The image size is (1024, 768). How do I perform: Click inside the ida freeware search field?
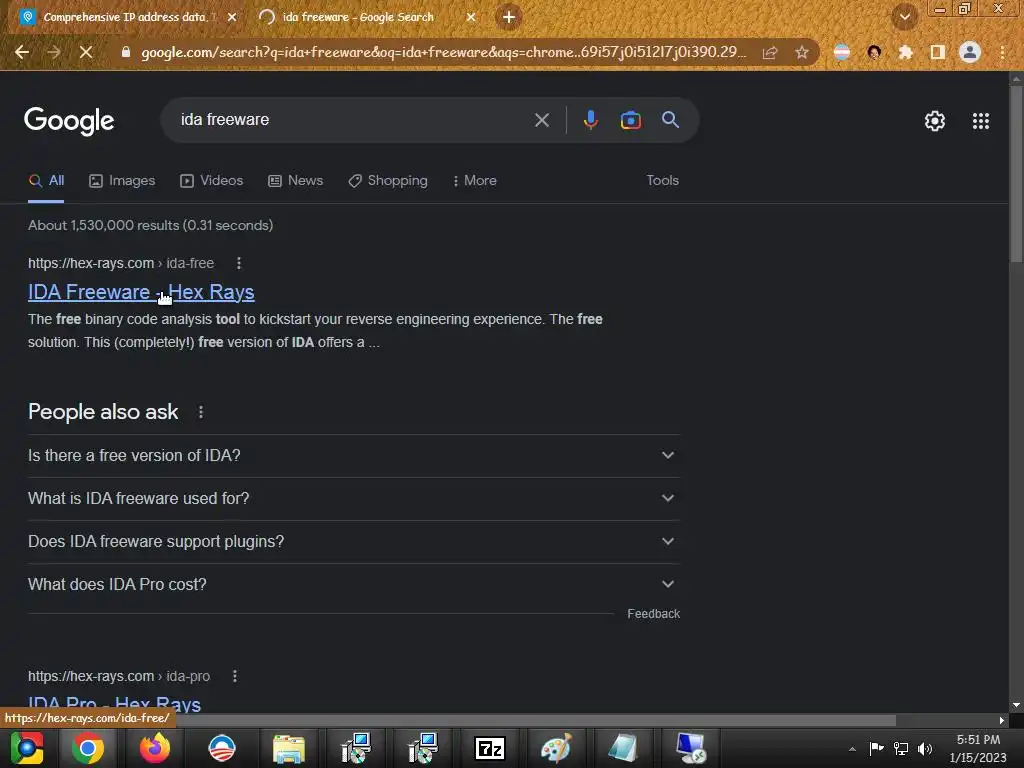coord(353,120)
